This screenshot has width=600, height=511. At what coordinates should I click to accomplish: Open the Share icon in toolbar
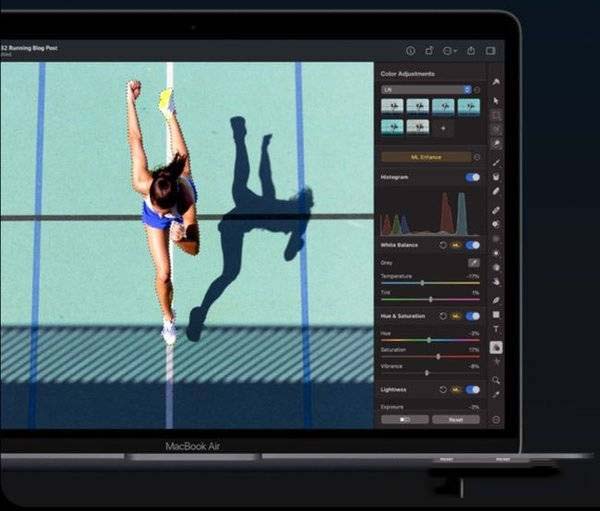click(470, 50)
